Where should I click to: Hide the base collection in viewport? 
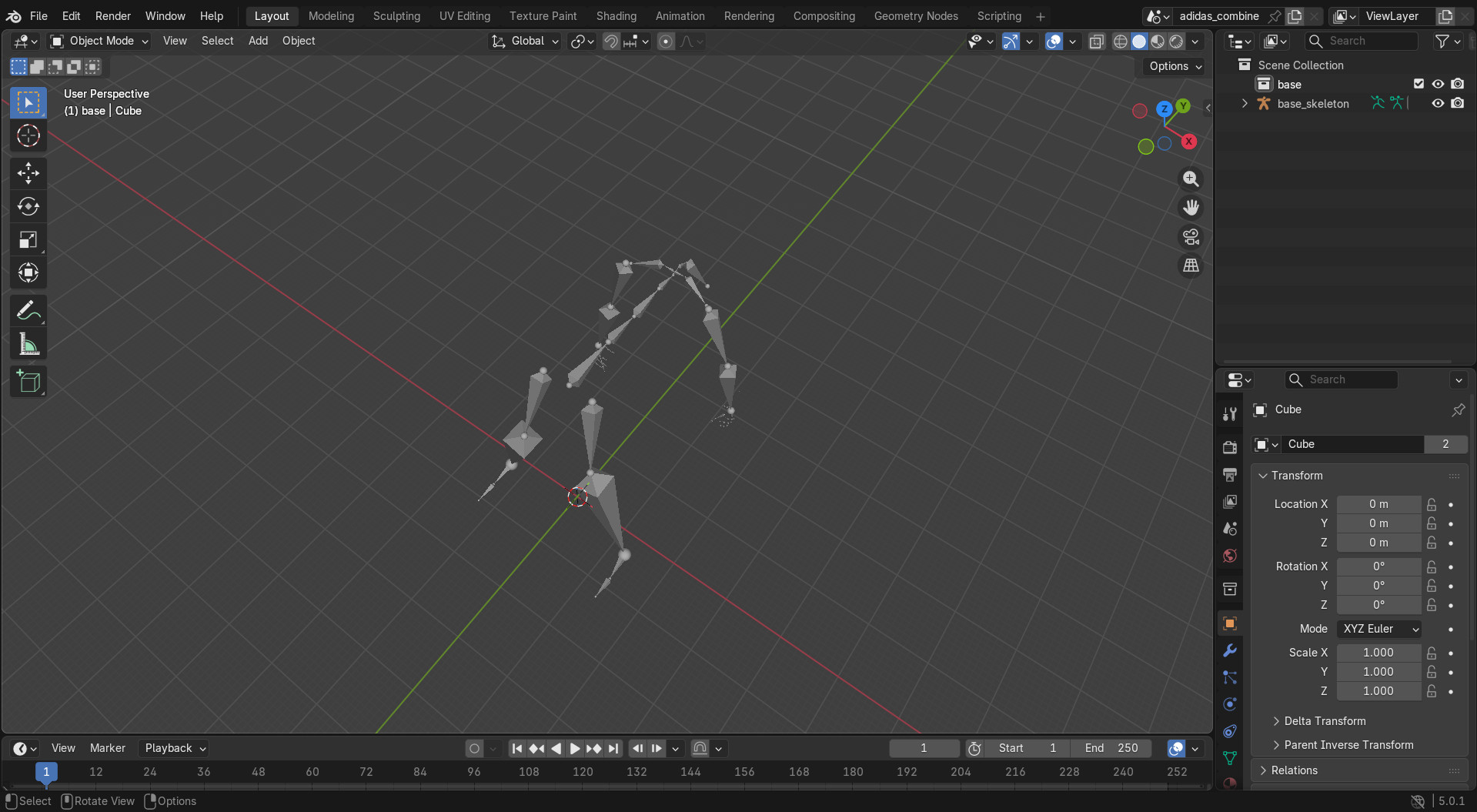(x=1438, y=84)
